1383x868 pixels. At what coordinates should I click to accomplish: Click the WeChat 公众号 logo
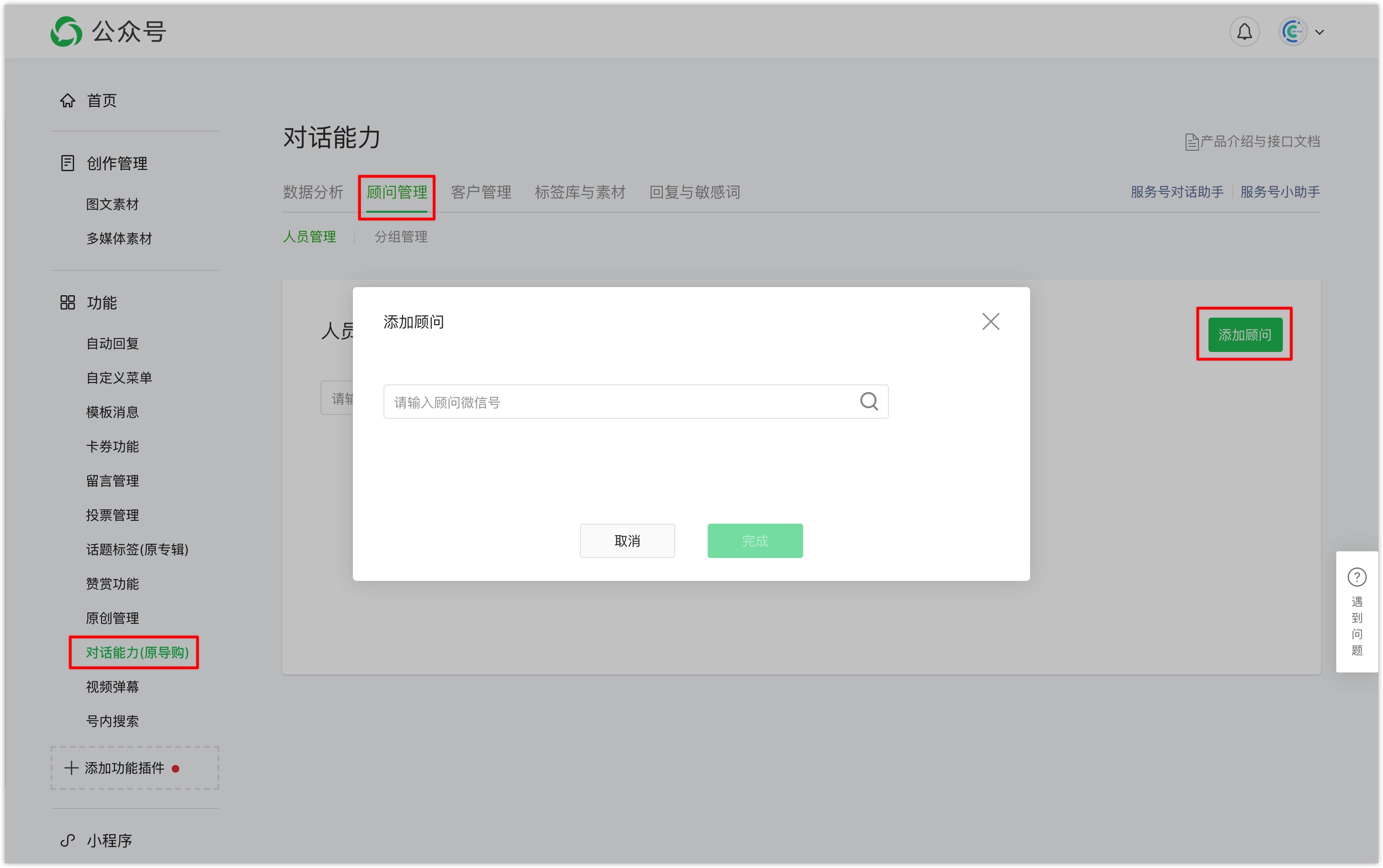coord(108,31)
